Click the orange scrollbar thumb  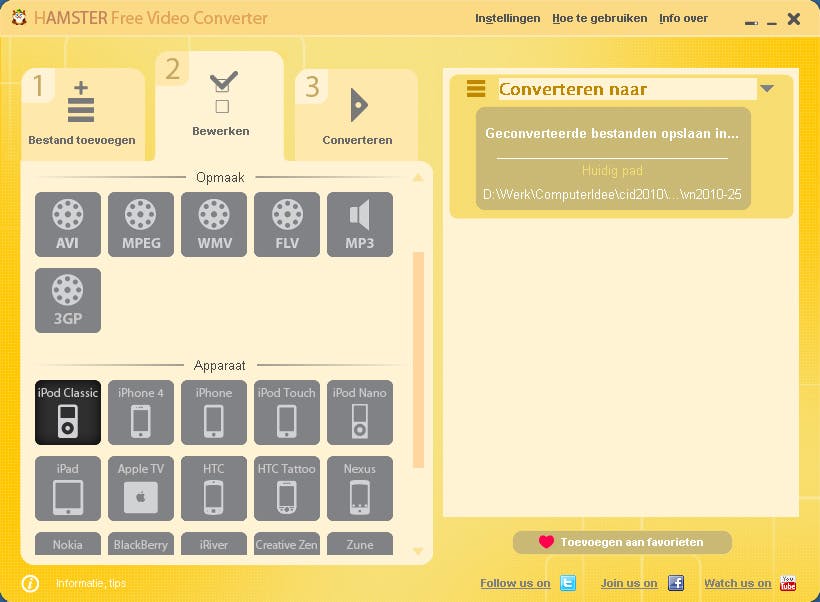point(418,360)
